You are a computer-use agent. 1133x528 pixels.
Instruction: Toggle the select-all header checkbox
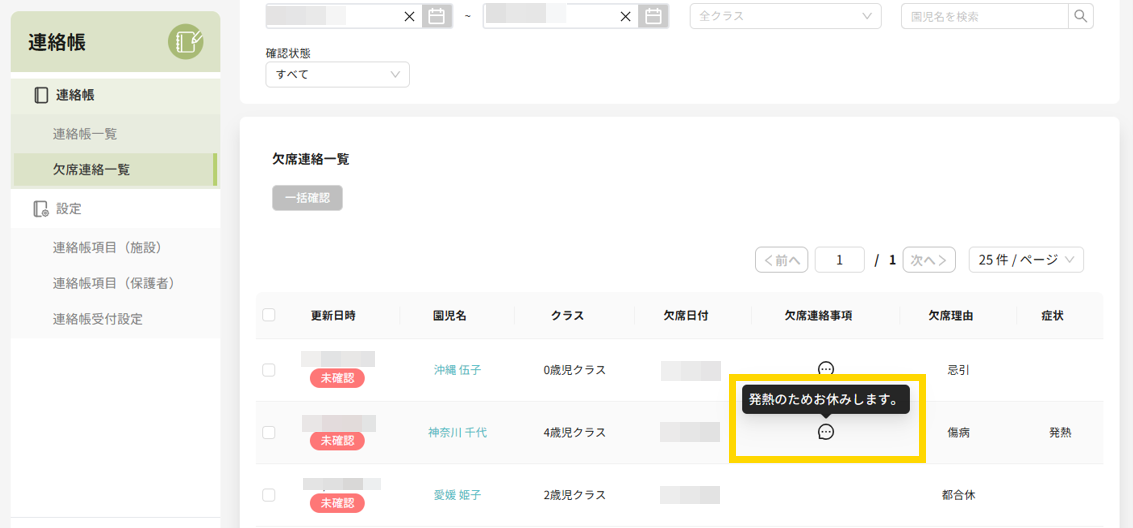click(x=268, y=315)
